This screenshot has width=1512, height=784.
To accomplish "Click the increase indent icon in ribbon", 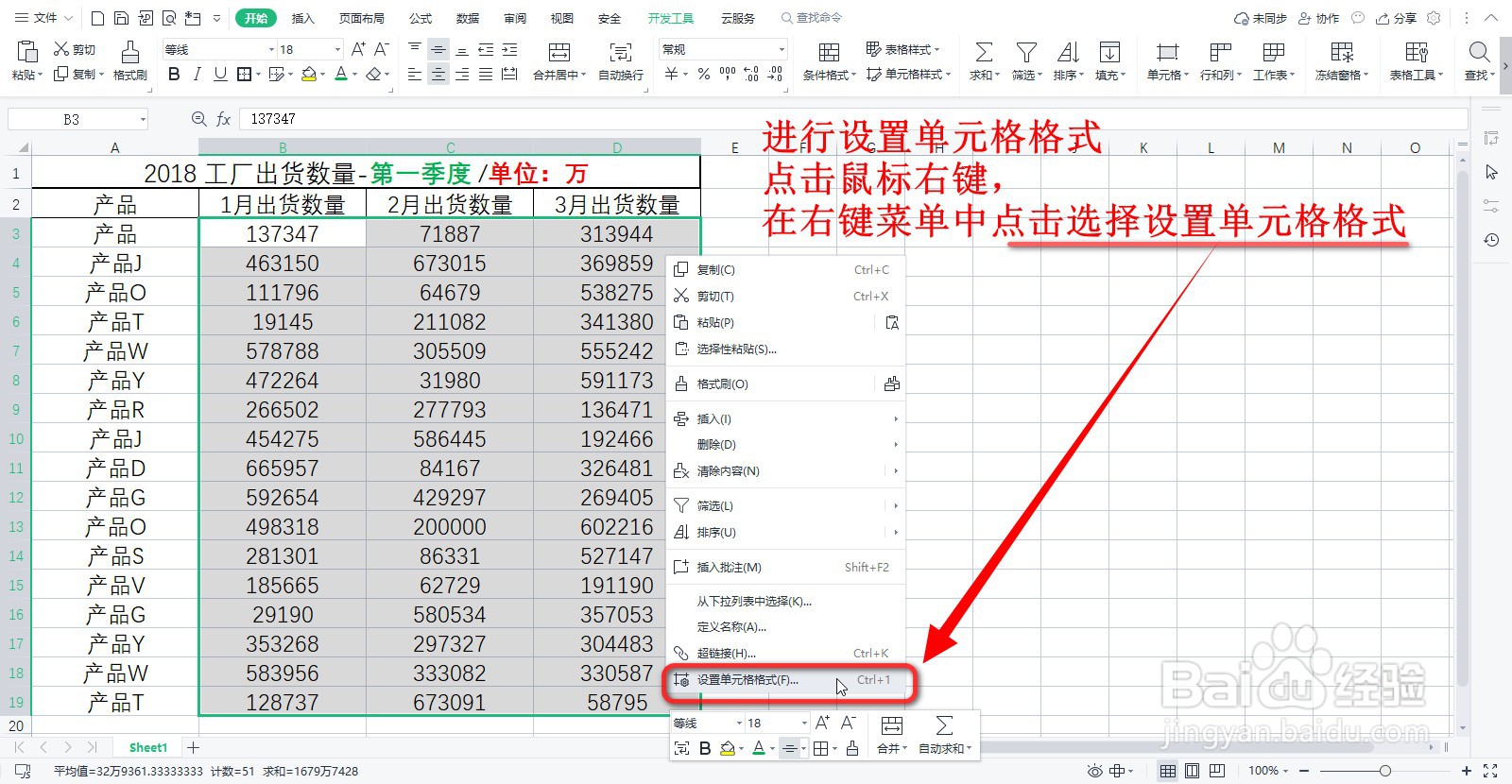I will click(x=509, y=49).
